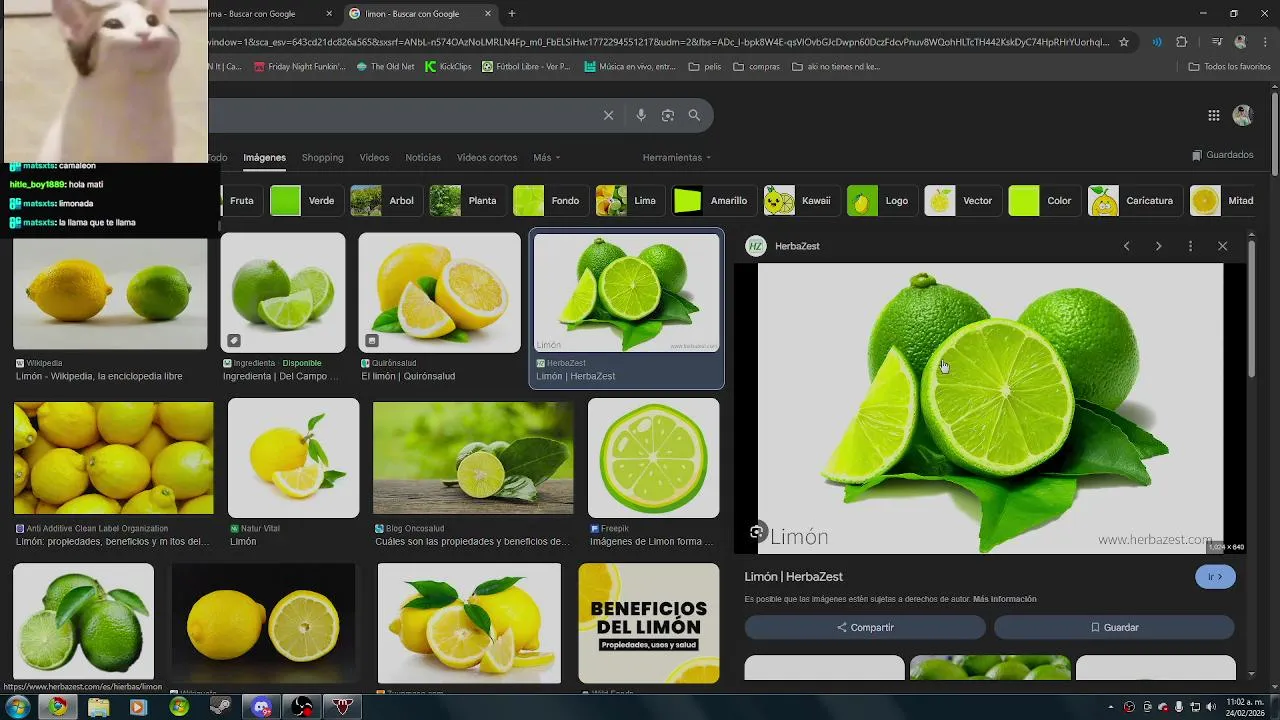Click the Compartir button
The image size is (1280, 720).
click(865, 627)
